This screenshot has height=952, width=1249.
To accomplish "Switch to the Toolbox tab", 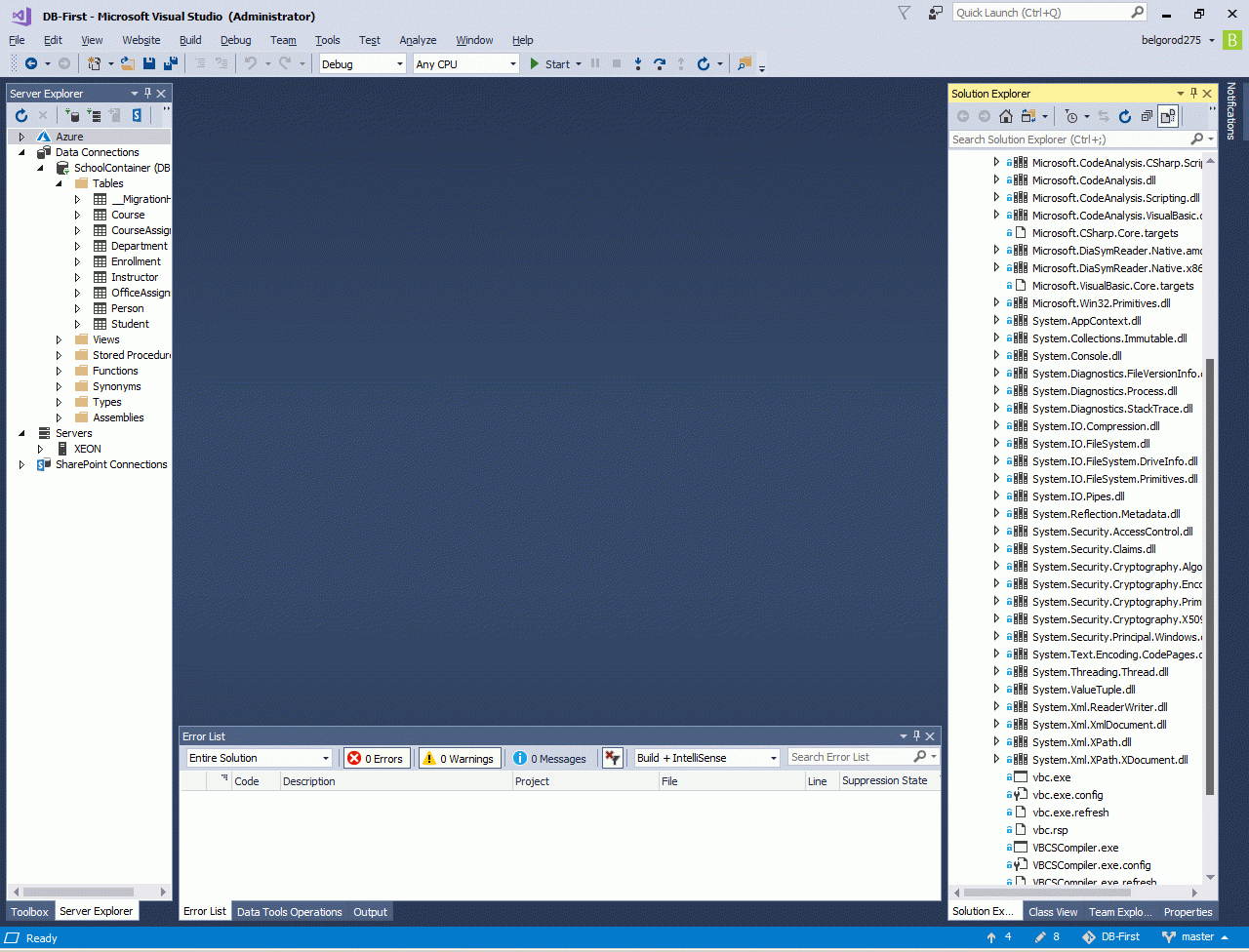I will (x=29, y=912).
